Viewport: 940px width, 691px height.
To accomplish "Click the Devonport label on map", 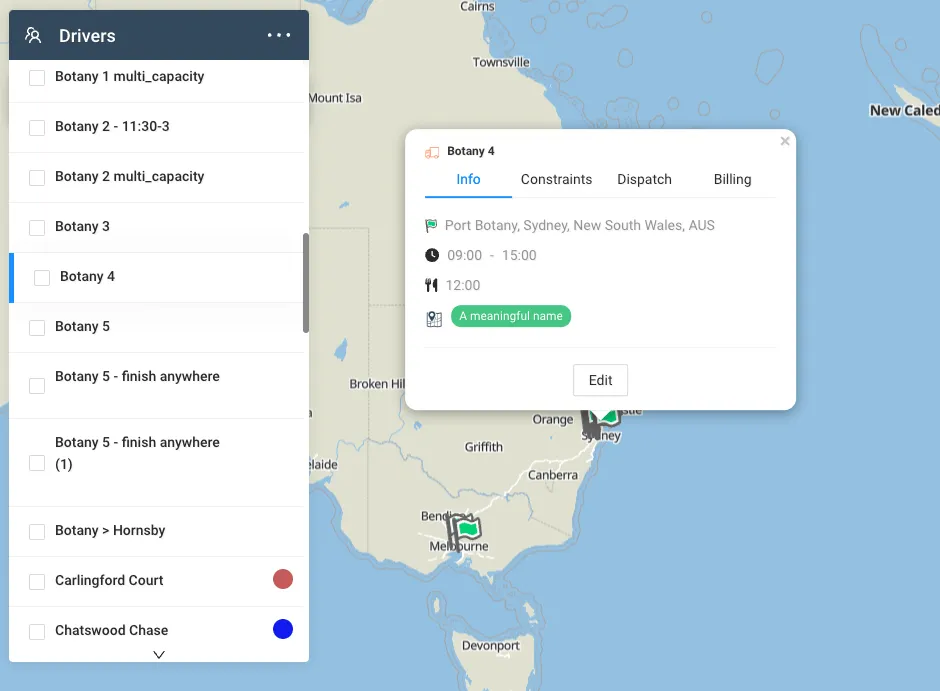I will [x=490, y=646].
